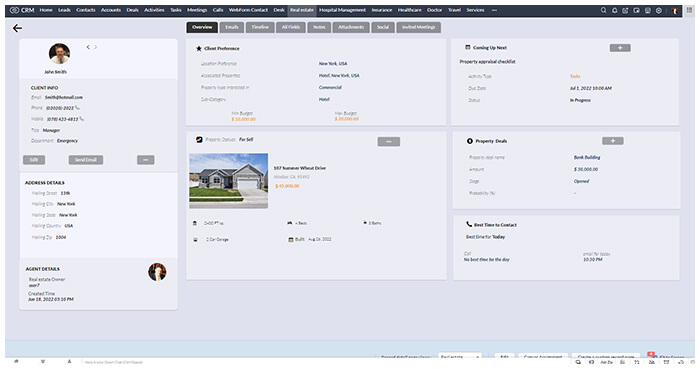The image size is (700, 369).
Task: Switch to the Overview tab
Action: [x=202, y=27]
